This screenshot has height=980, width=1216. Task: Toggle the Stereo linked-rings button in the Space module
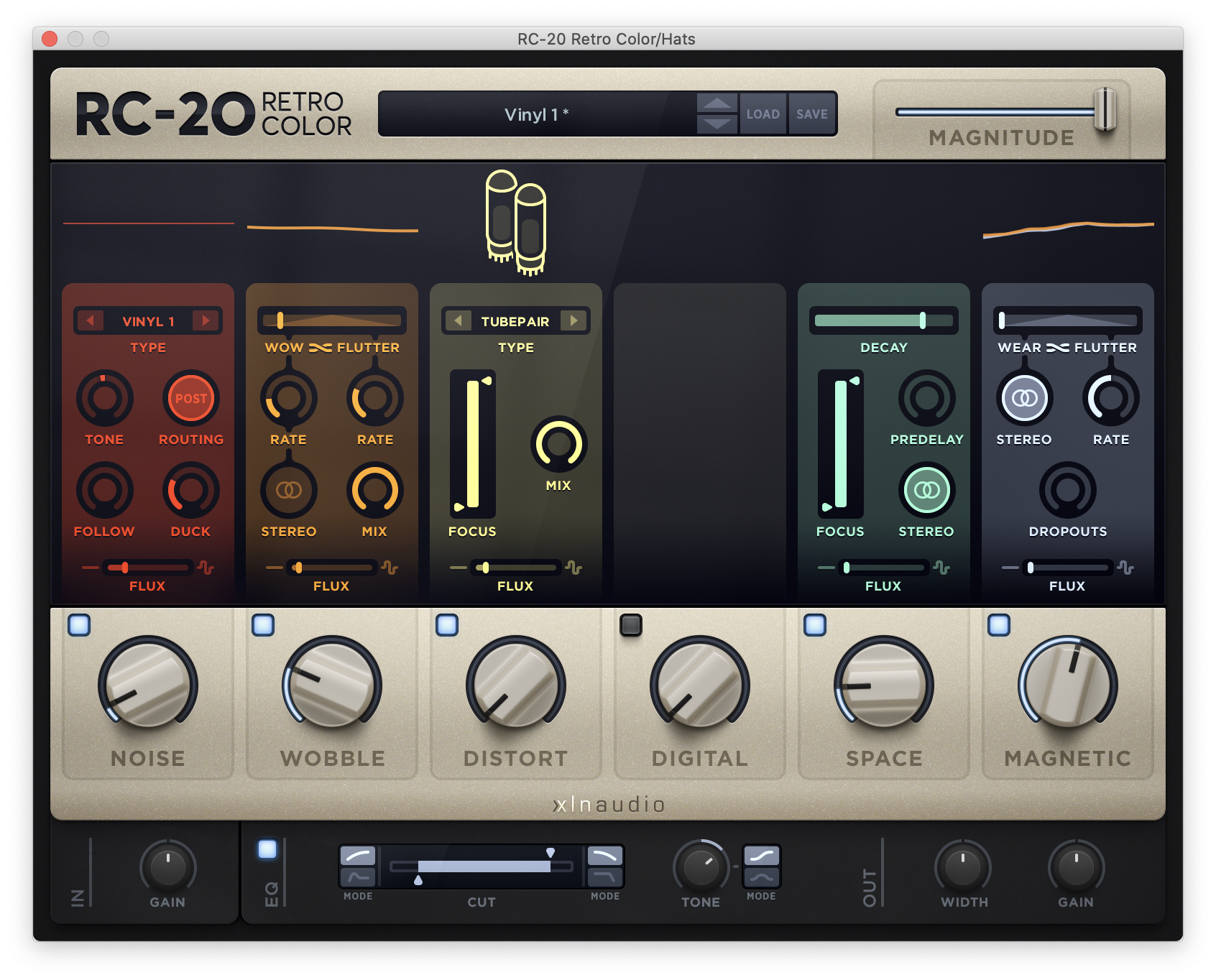pyautogui.click(x=927, y=490)
